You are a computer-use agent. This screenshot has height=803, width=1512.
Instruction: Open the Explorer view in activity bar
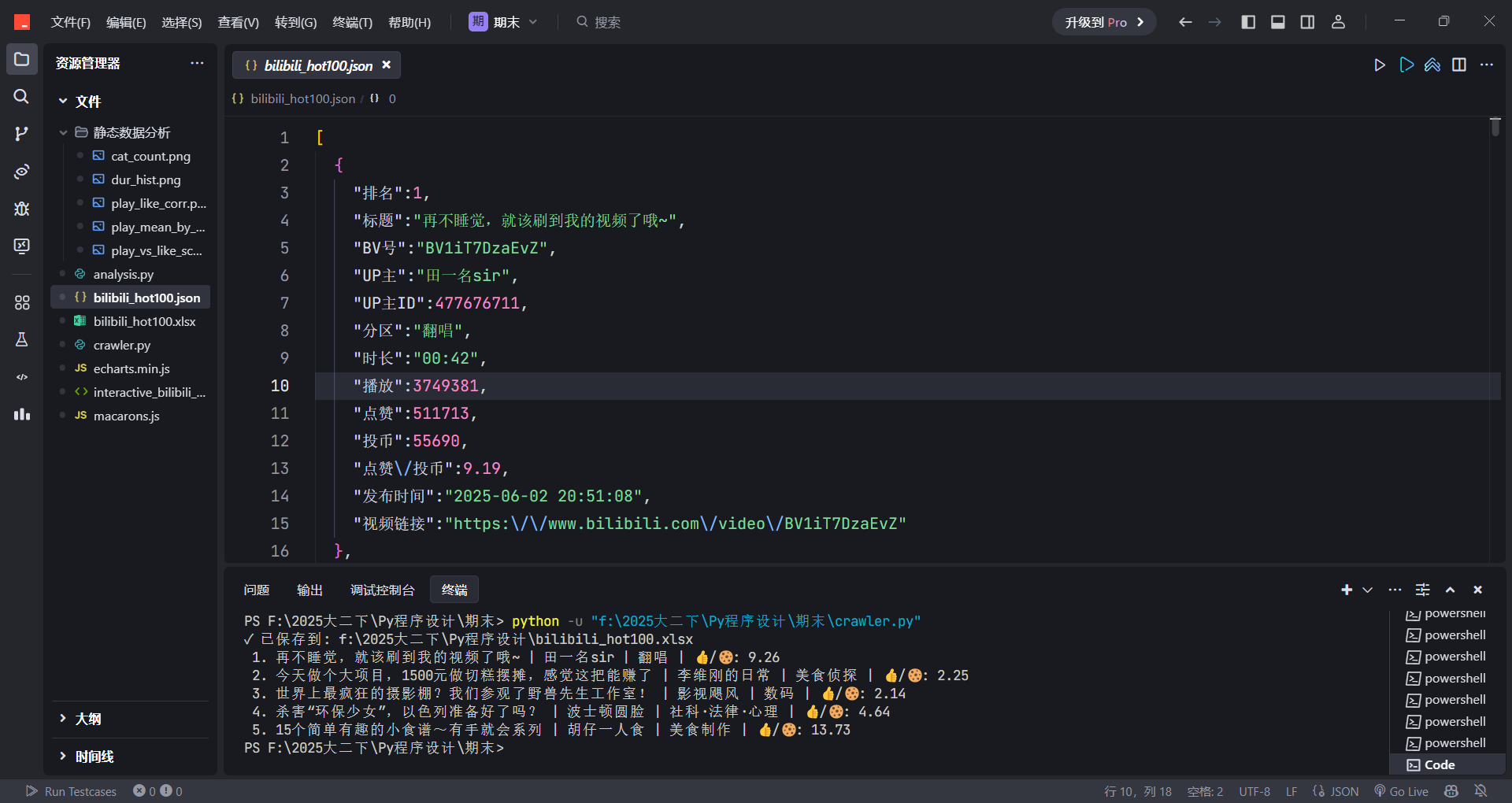pyautogui.click(x=21, y=60)
